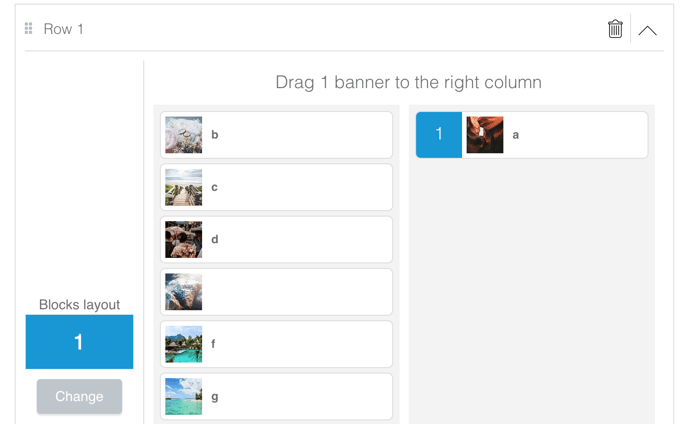Click the letter a label in right column
This screenshot has height=424, width=688.
point(516,135)
